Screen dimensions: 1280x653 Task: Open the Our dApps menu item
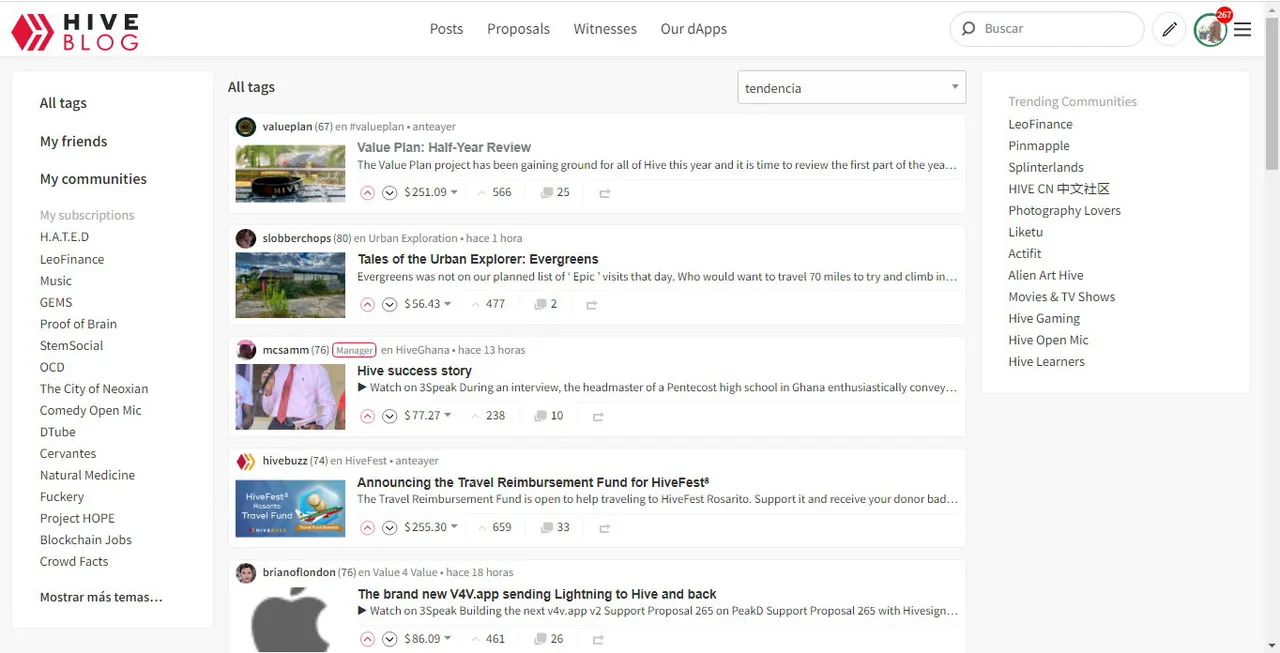[694, 29]
